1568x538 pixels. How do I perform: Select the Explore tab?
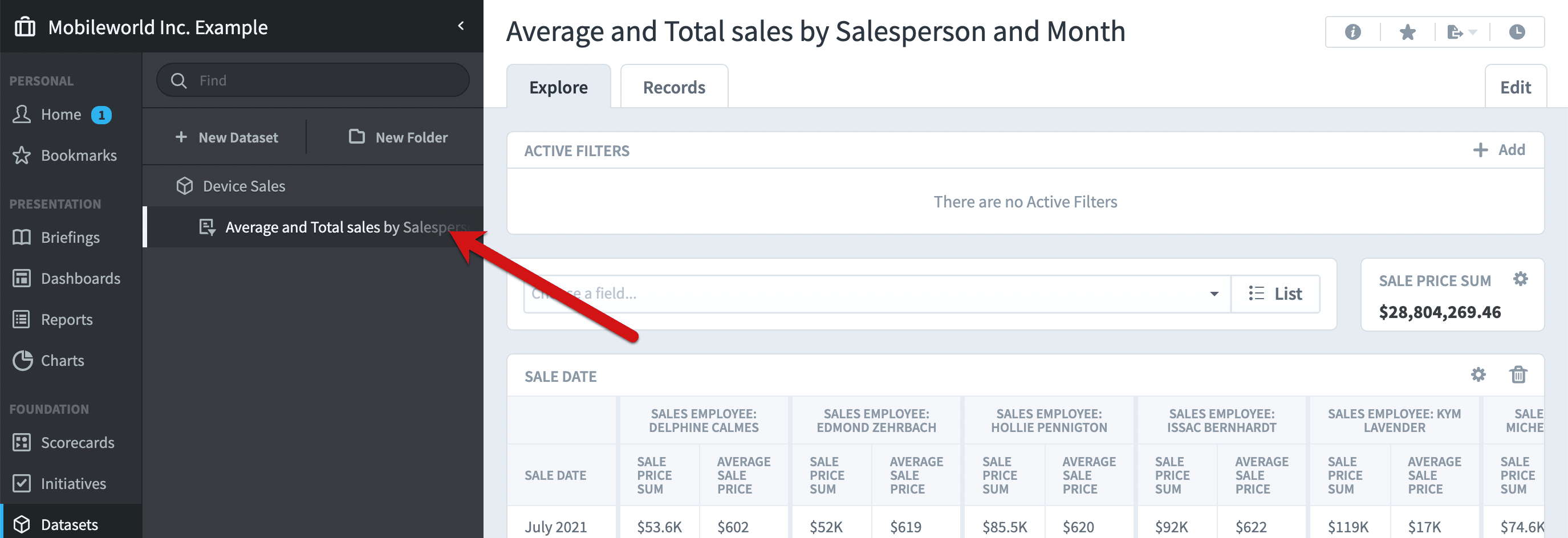(558, 87)
